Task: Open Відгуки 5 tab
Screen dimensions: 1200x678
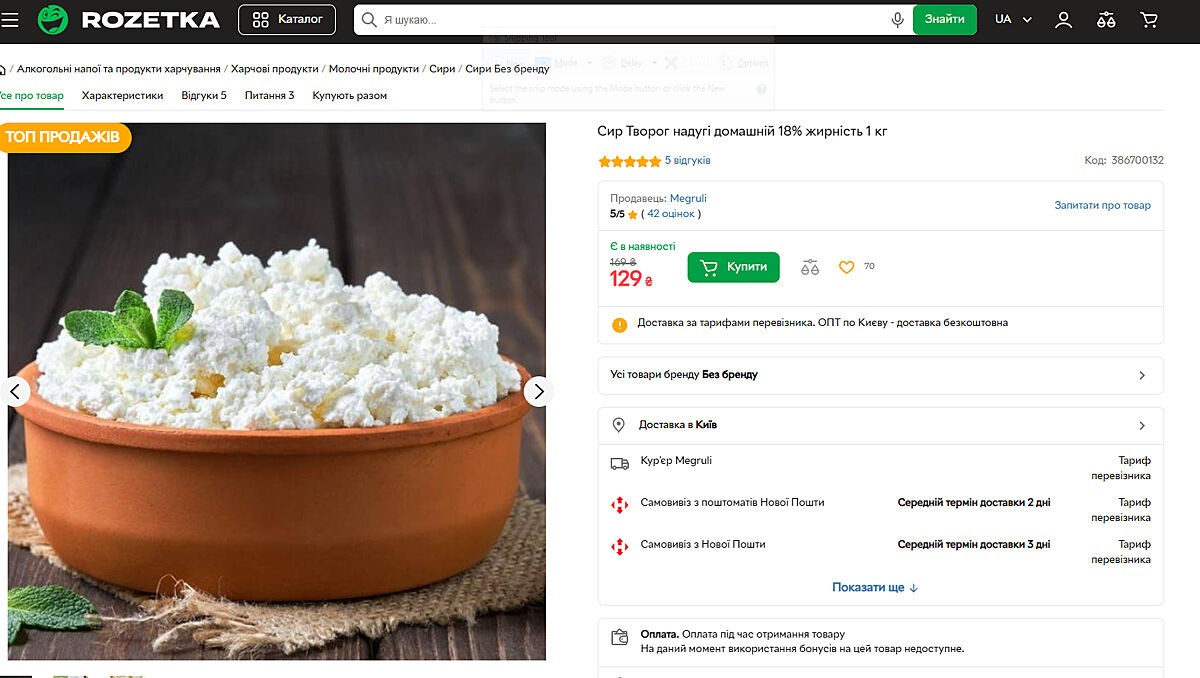Action: [203, 96]
